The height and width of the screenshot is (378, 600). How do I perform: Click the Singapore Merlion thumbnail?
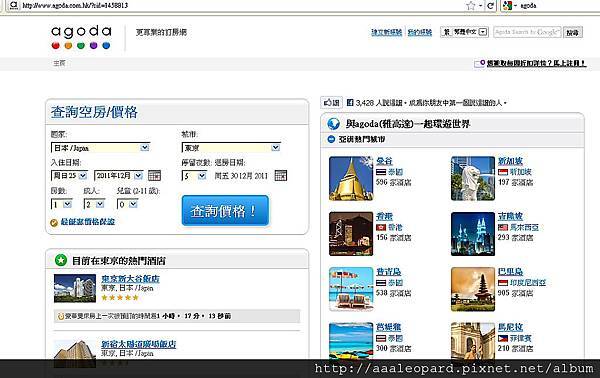(473, 178)
